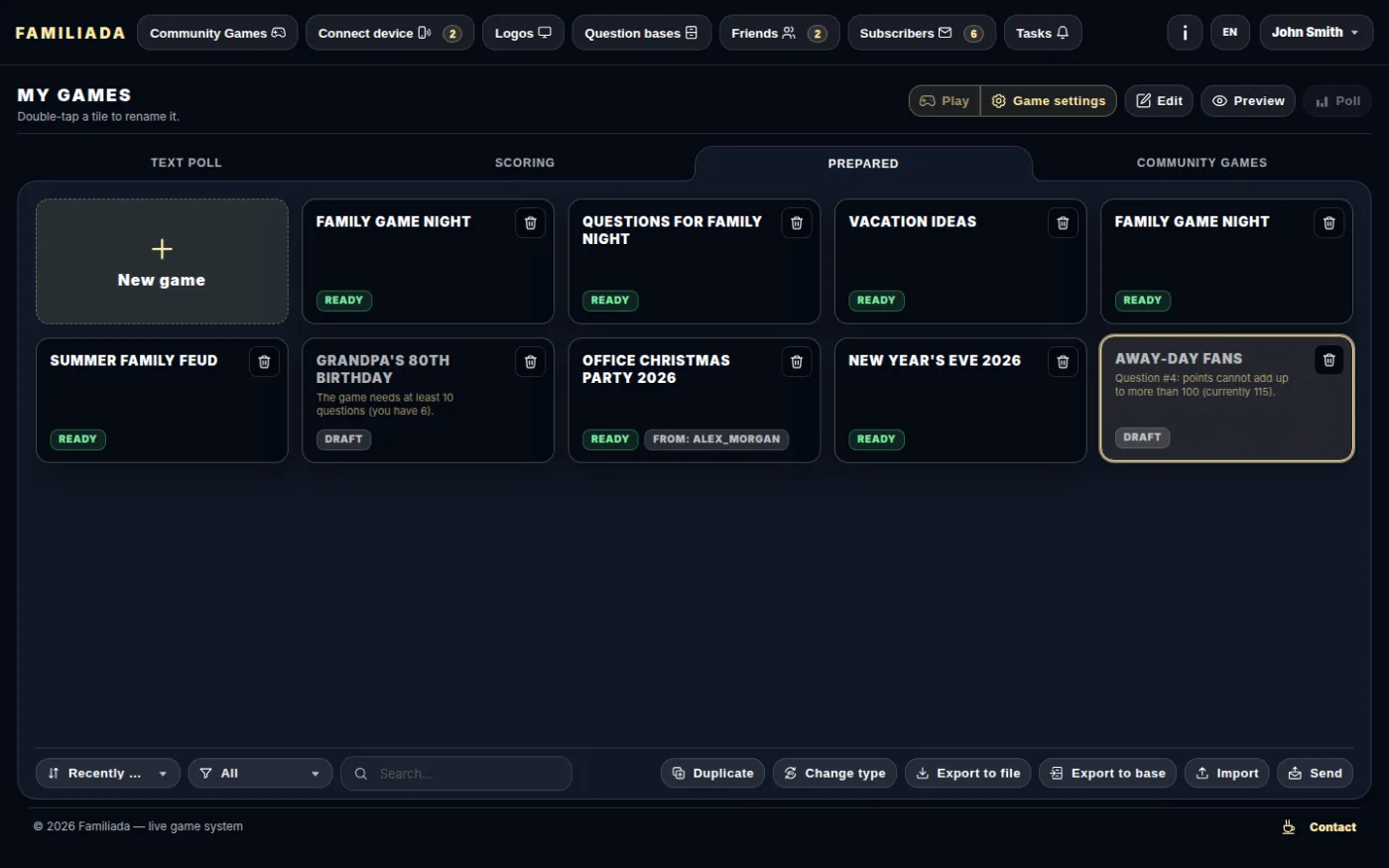Click trash icon on Questions for Family Night
Image resolution: width=1389 pixels, height=868 pixels.
pyautogui.click(x=797, y=223)
